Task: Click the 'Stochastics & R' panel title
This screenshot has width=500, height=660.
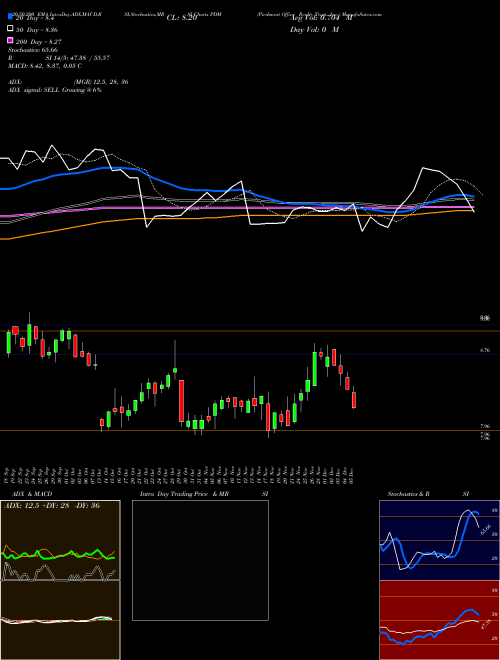Action: [409, 494]
